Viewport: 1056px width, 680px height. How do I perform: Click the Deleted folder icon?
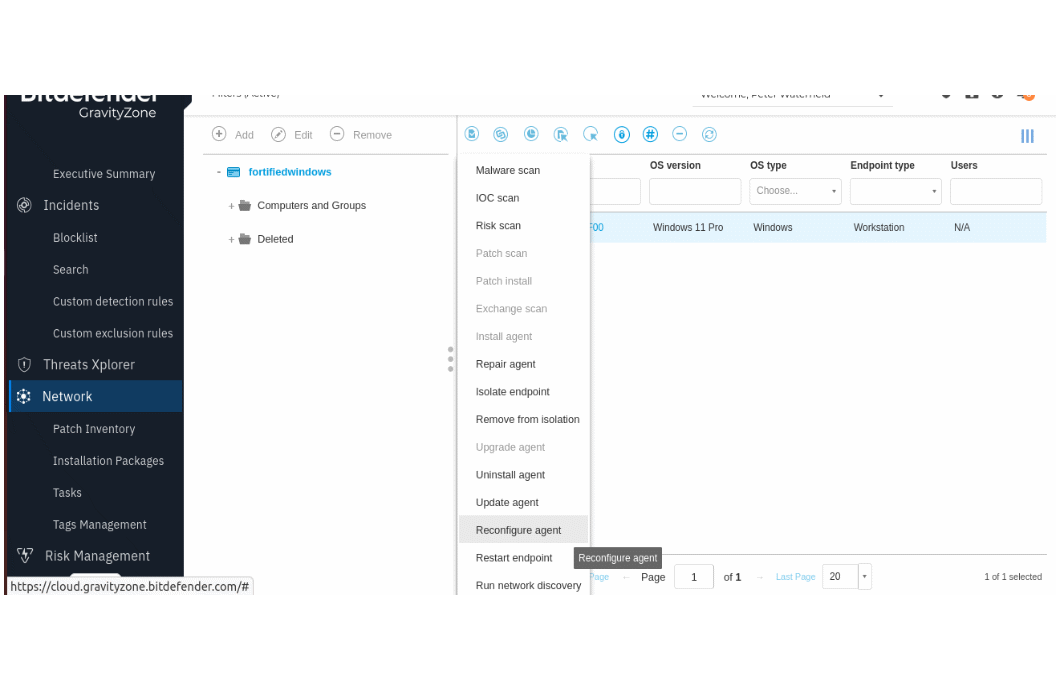(244, 238)
